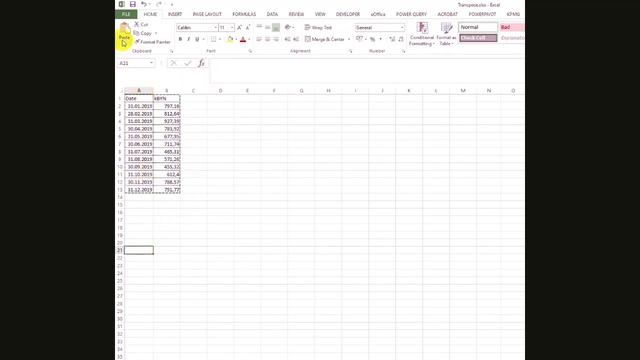
Task: Click the Name Box showing A21
Action: pos(133,63)
